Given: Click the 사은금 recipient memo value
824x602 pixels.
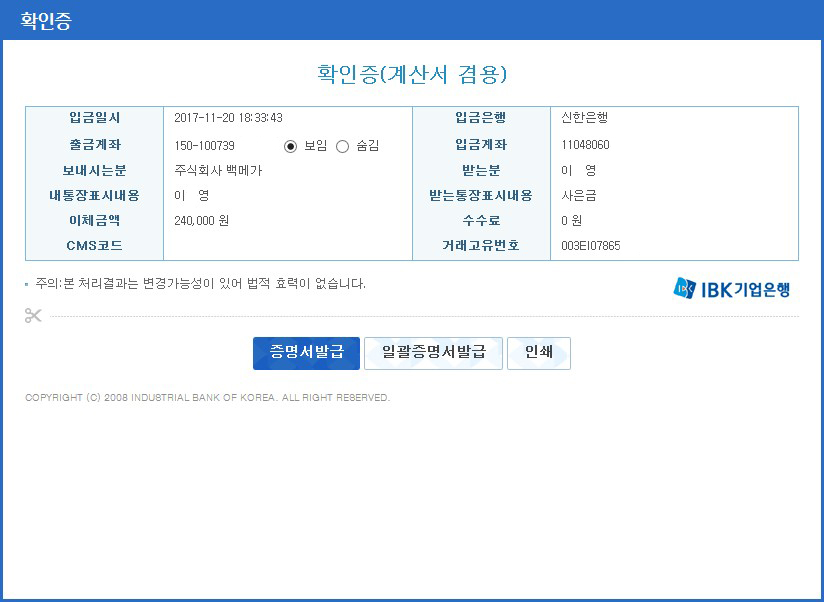Looking at the screenshot, I should tap(579, 195).
